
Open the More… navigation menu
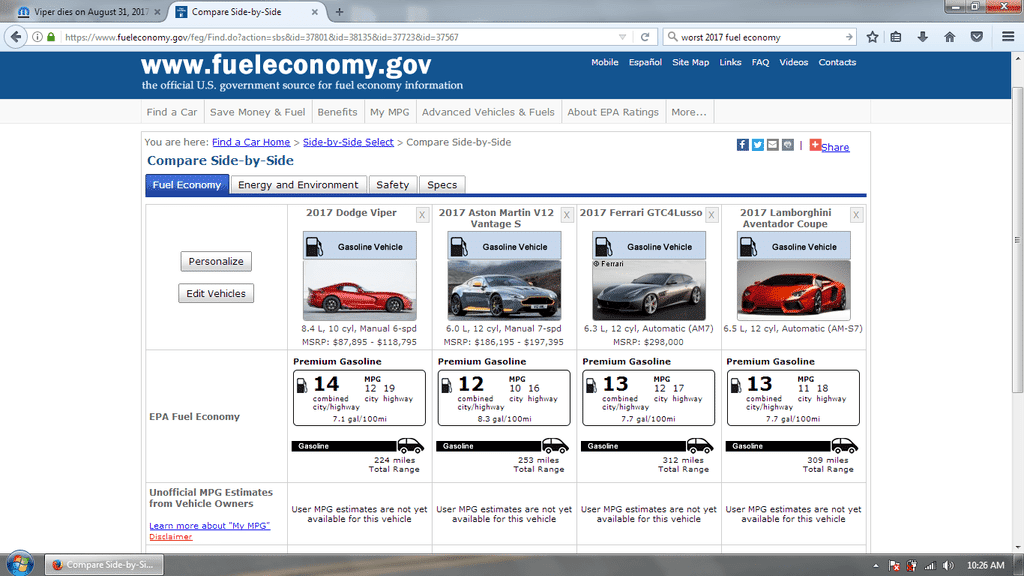(689, 112)
